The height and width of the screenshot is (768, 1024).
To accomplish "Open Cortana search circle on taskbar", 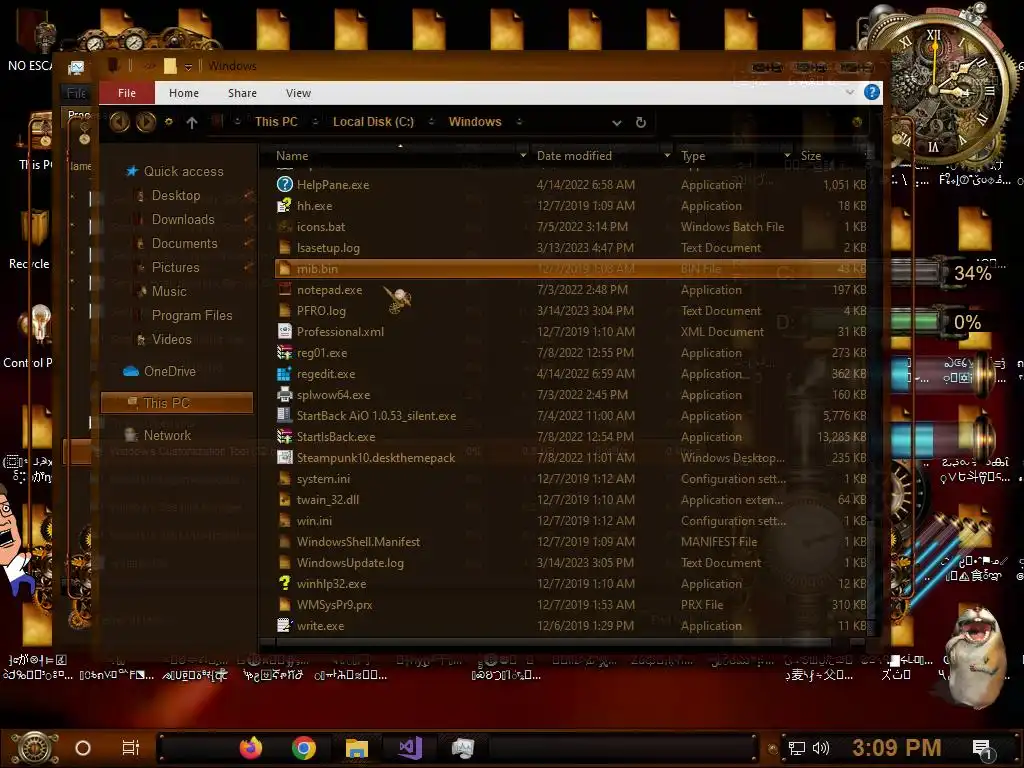I will [x=83, y=748].
